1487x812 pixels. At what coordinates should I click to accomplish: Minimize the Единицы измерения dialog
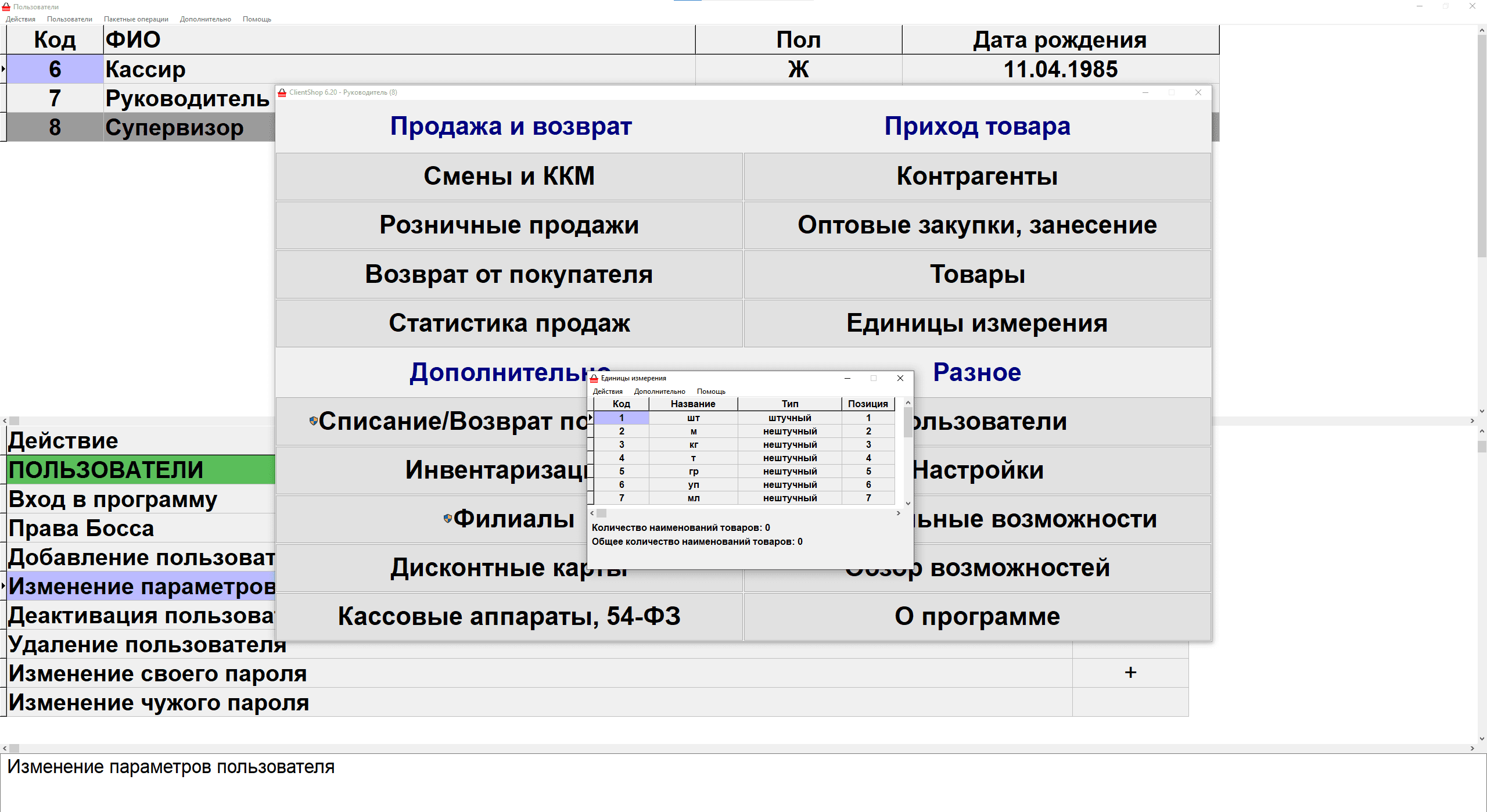click(x=847, y=378)
